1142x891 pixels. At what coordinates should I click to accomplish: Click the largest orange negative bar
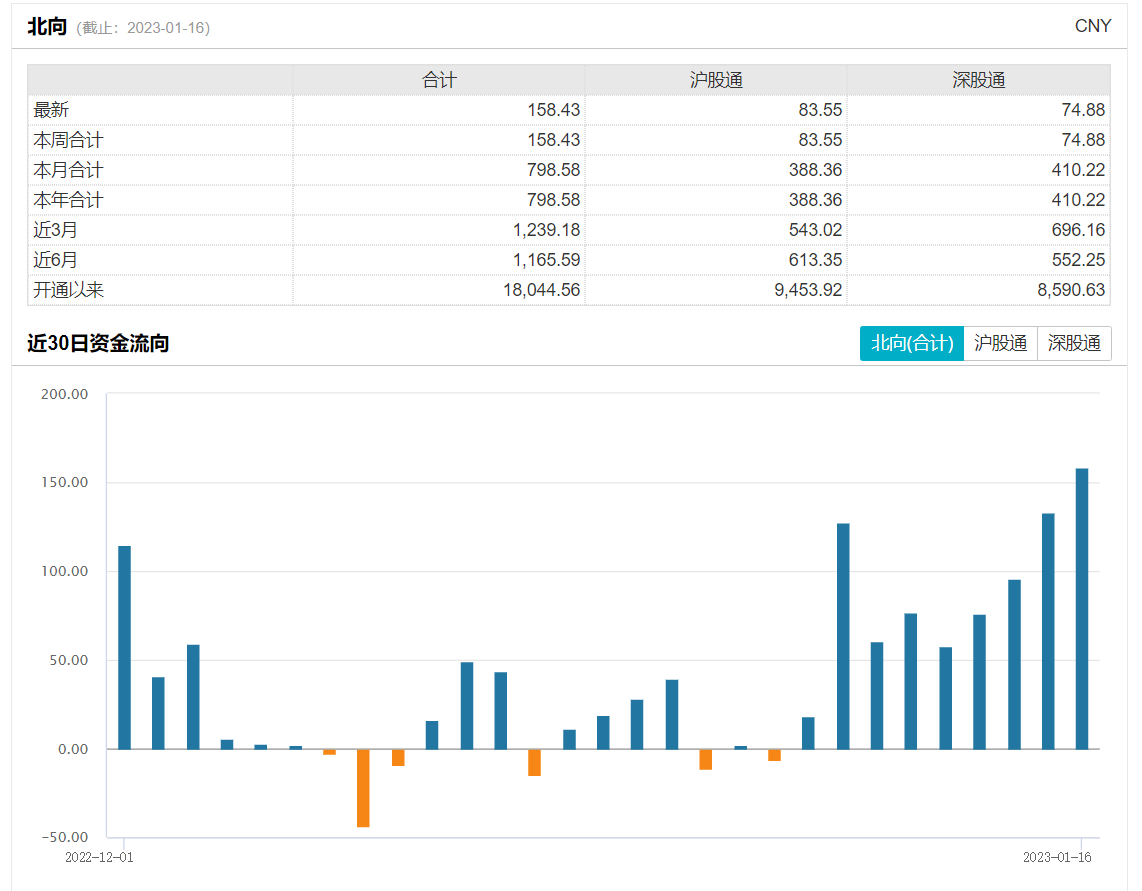tap(363, 788)
